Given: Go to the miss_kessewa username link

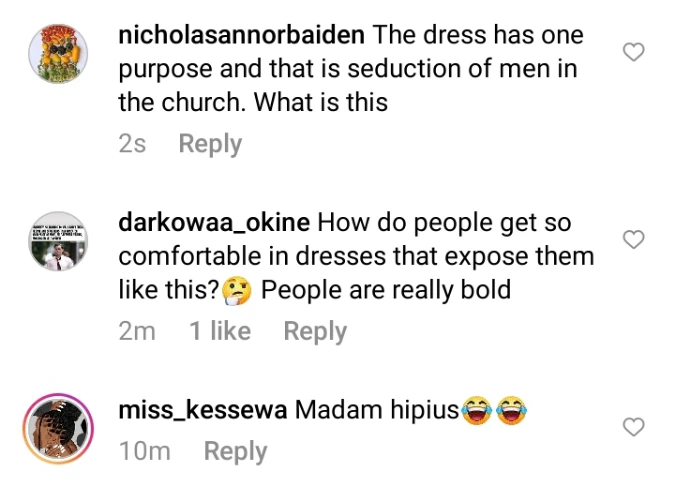Looking at the screenshot, I should click(202, 411).
